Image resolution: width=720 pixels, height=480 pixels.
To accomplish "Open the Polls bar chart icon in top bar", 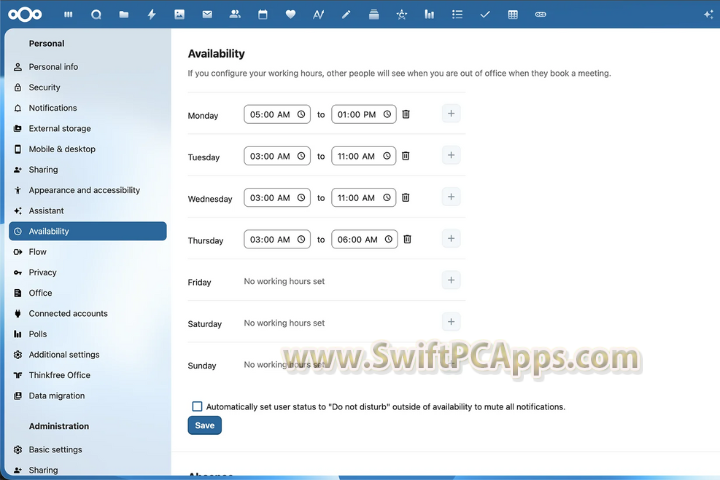I will (429, 15).
